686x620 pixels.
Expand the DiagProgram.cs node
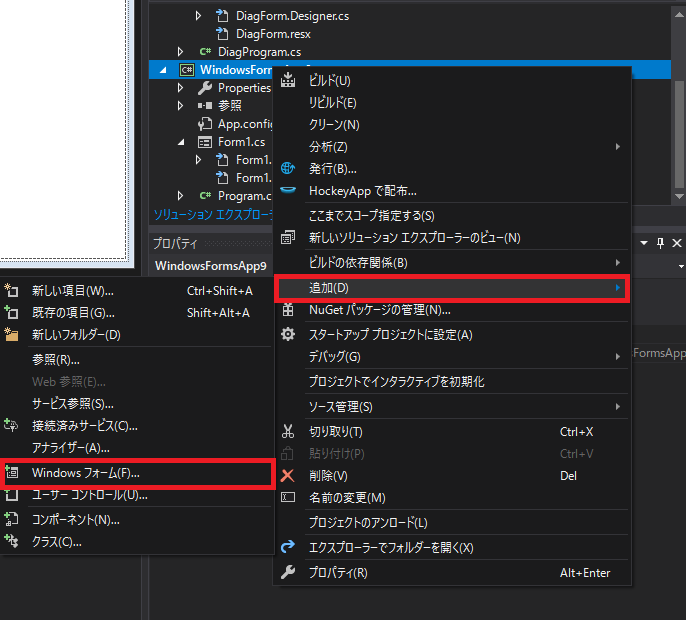pos(180,52)
